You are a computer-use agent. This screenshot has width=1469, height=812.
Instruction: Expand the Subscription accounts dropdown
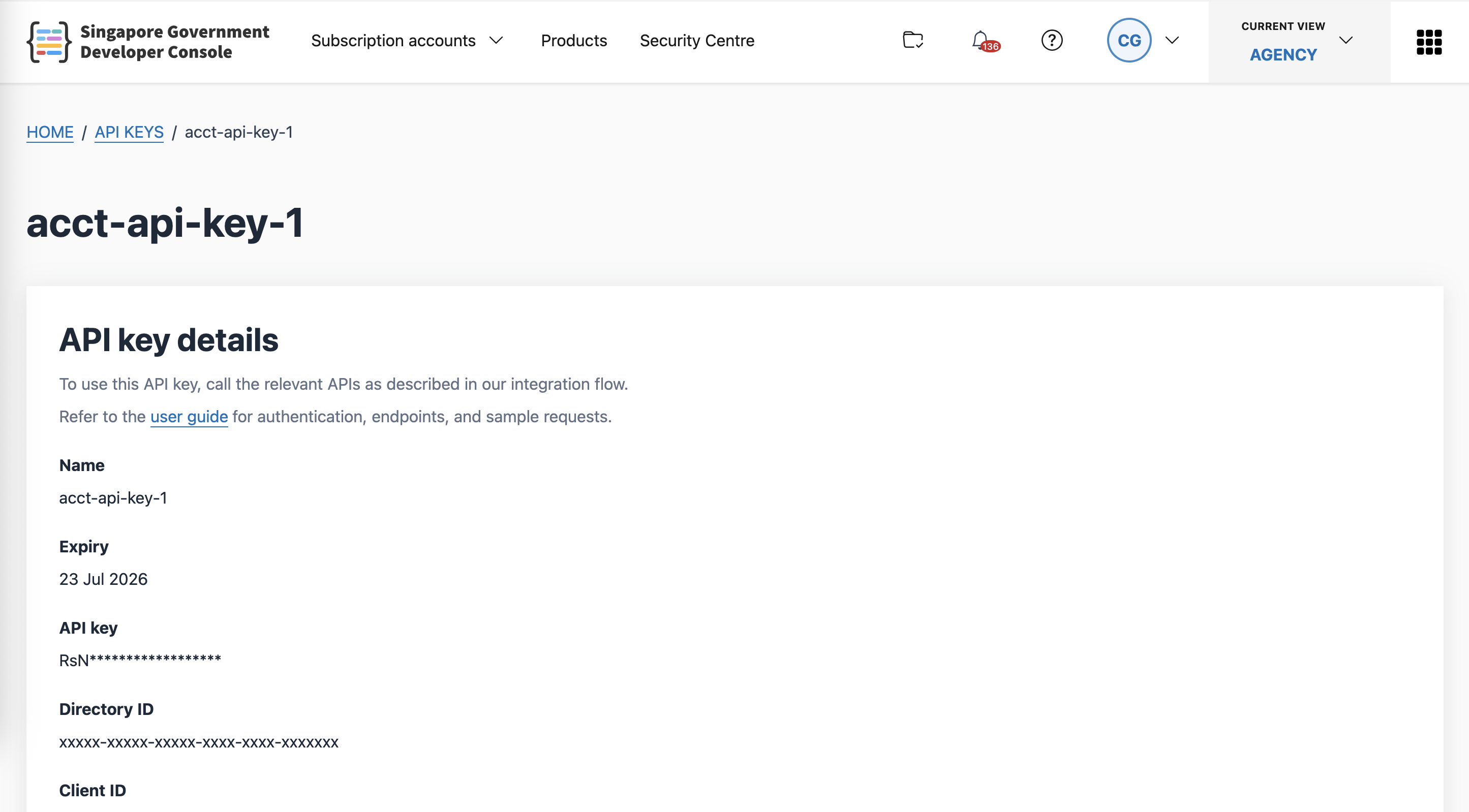pos(407,41)
